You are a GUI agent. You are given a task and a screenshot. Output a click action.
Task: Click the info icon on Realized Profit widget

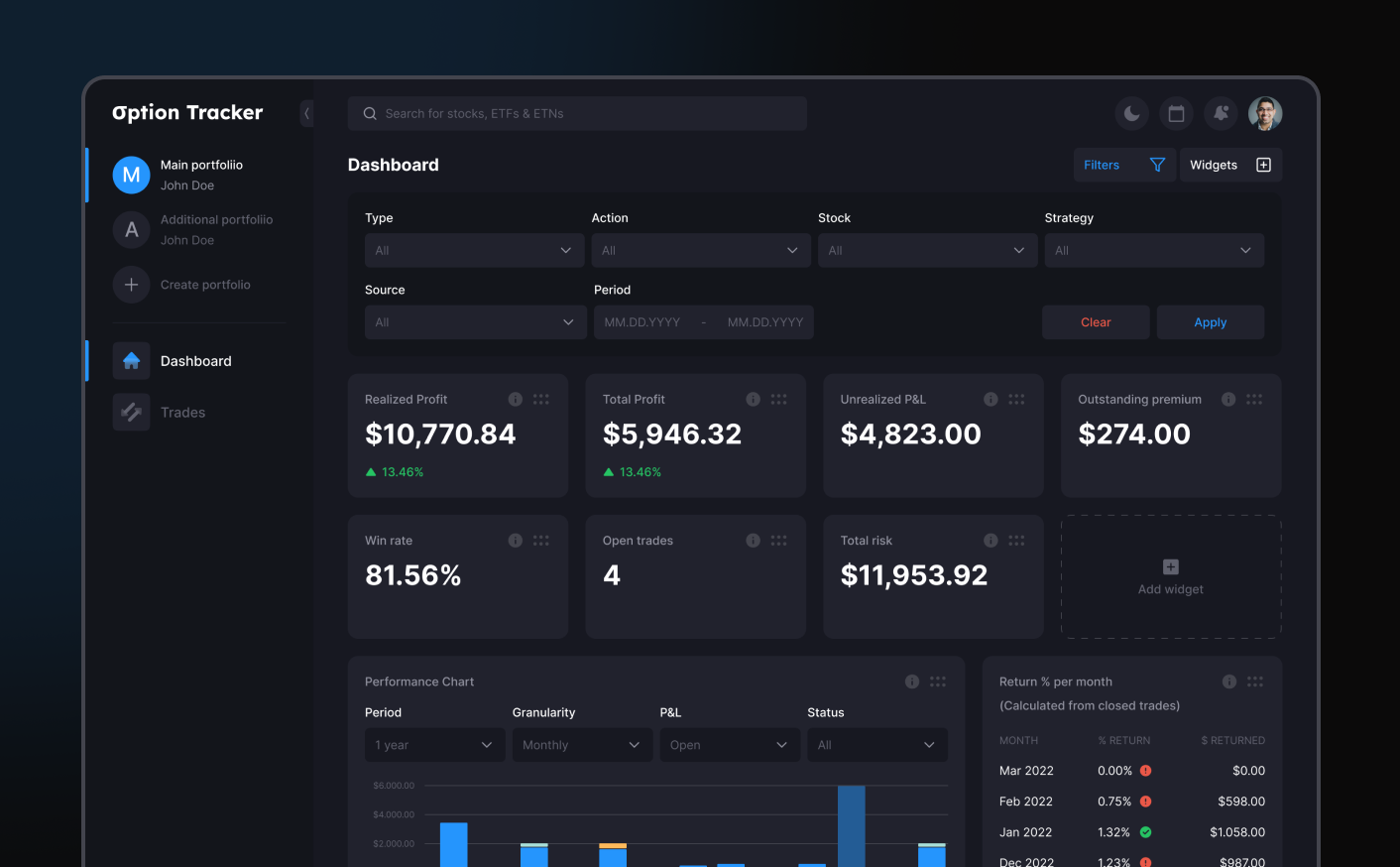pos(515,399)
